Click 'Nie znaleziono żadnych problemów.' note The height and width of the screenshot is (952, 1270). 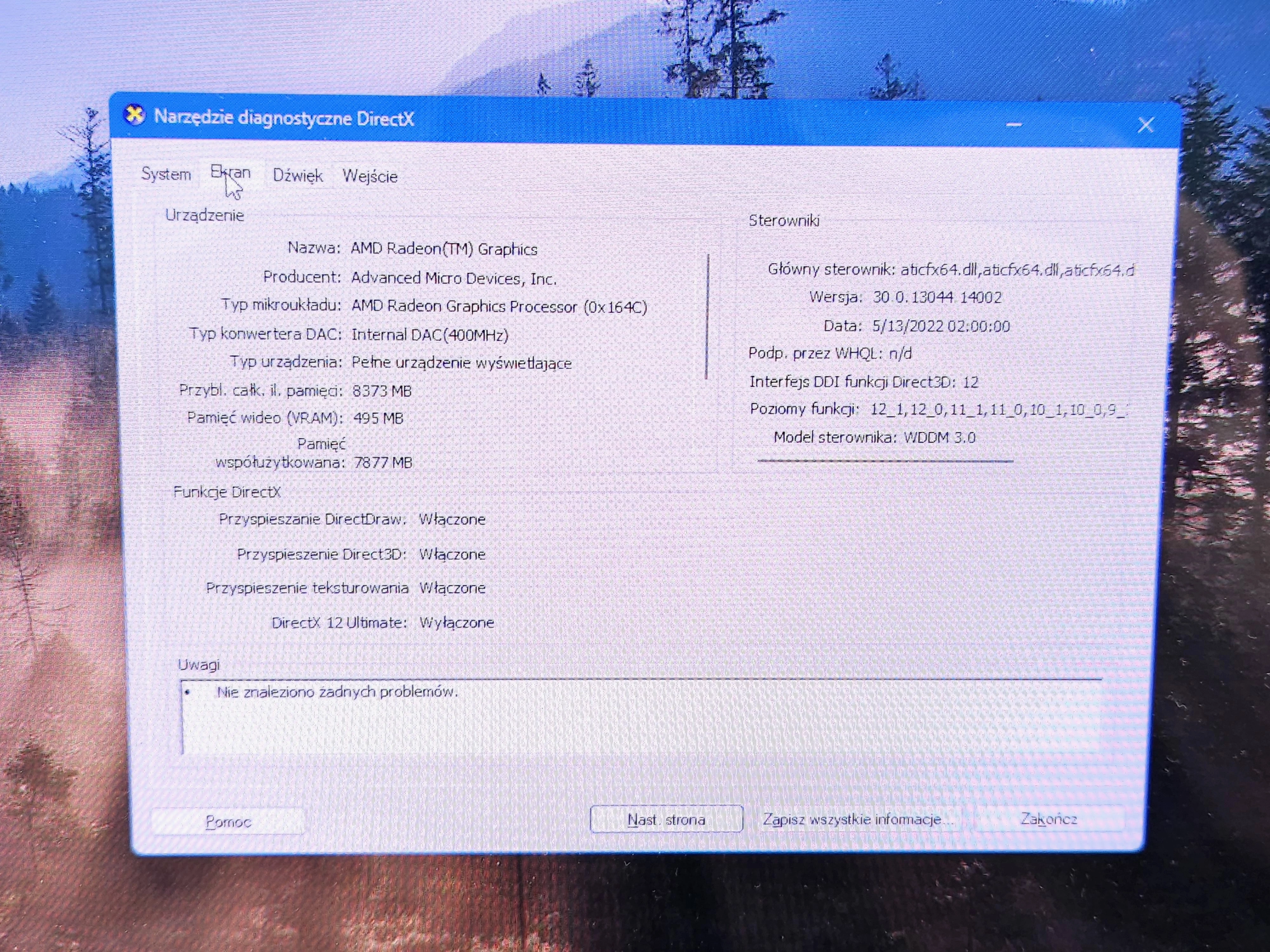coord(338,692)
